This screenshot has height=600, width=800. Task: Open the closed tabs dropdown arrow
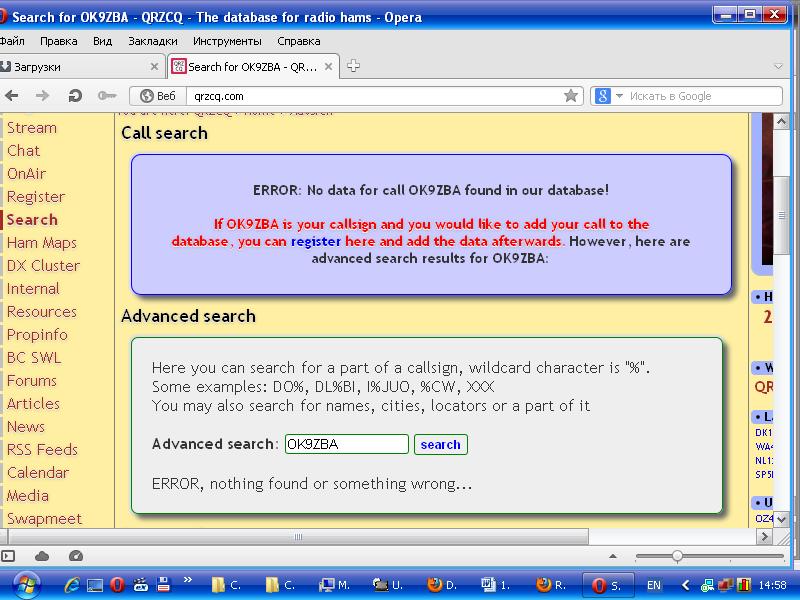click(778, 66)
